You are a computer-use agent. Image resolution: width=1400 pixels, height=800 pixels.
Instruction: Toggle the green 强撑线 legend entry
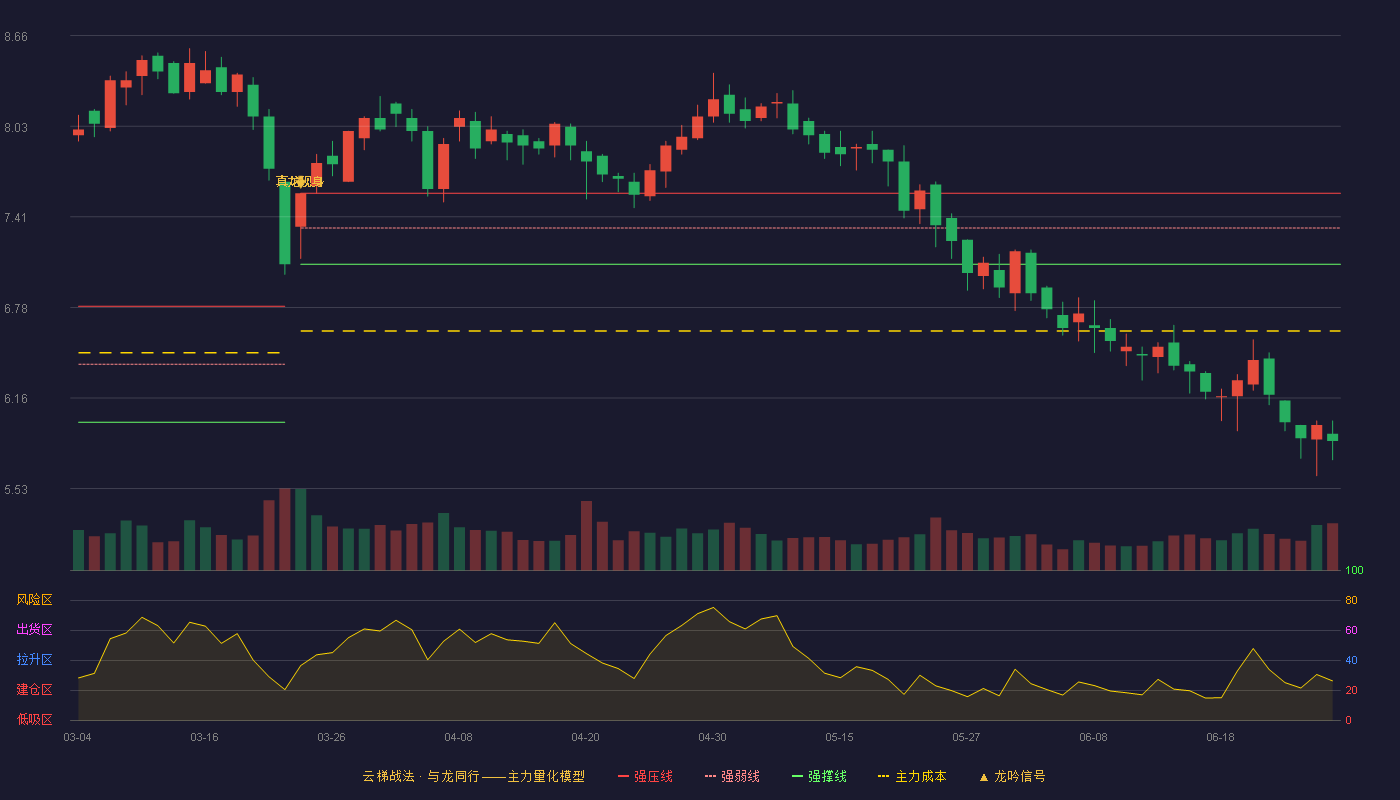(x=819, y=776)
